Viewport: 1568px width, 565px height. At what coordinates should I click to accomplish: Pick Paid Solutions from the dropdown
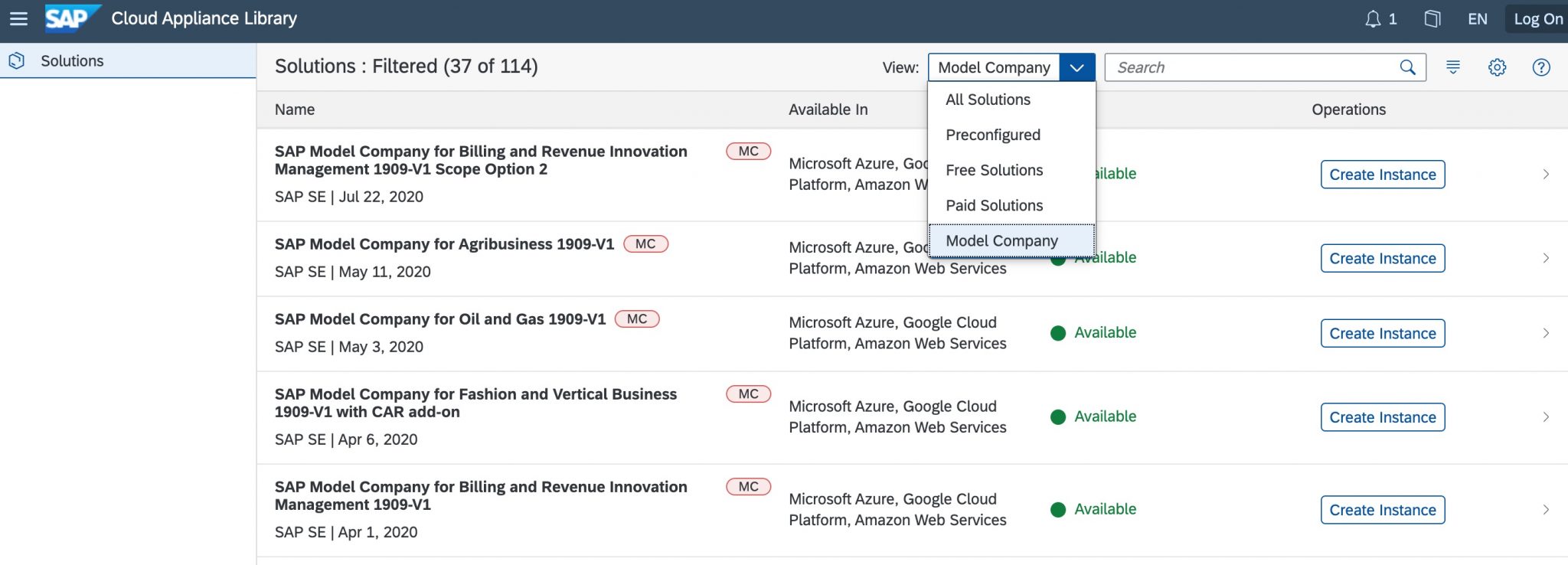pyautogui.click(x=994, y=205)
